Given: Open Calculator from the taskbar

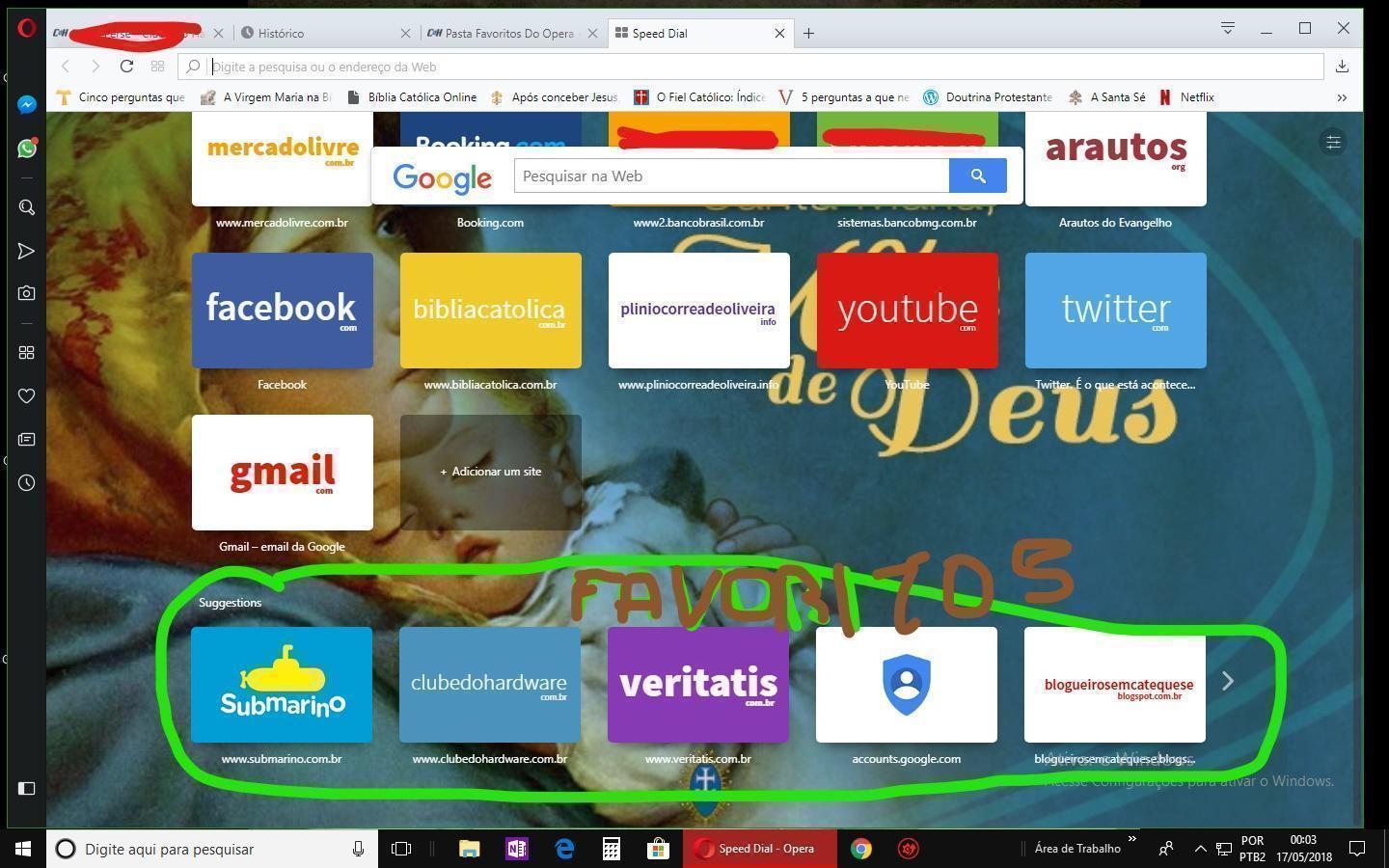Looking at the screenshot, I should coord(612,849).
